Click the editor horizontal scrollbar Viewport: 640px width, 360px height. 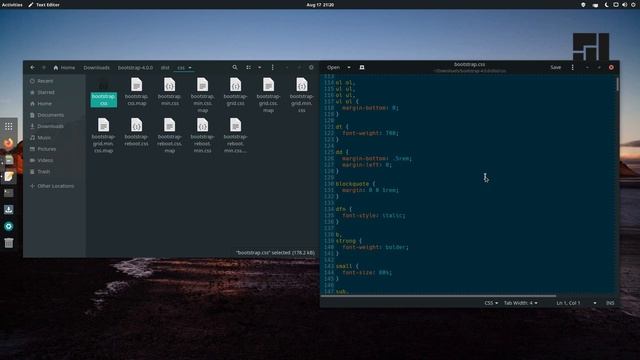click(x=439, y=296)
